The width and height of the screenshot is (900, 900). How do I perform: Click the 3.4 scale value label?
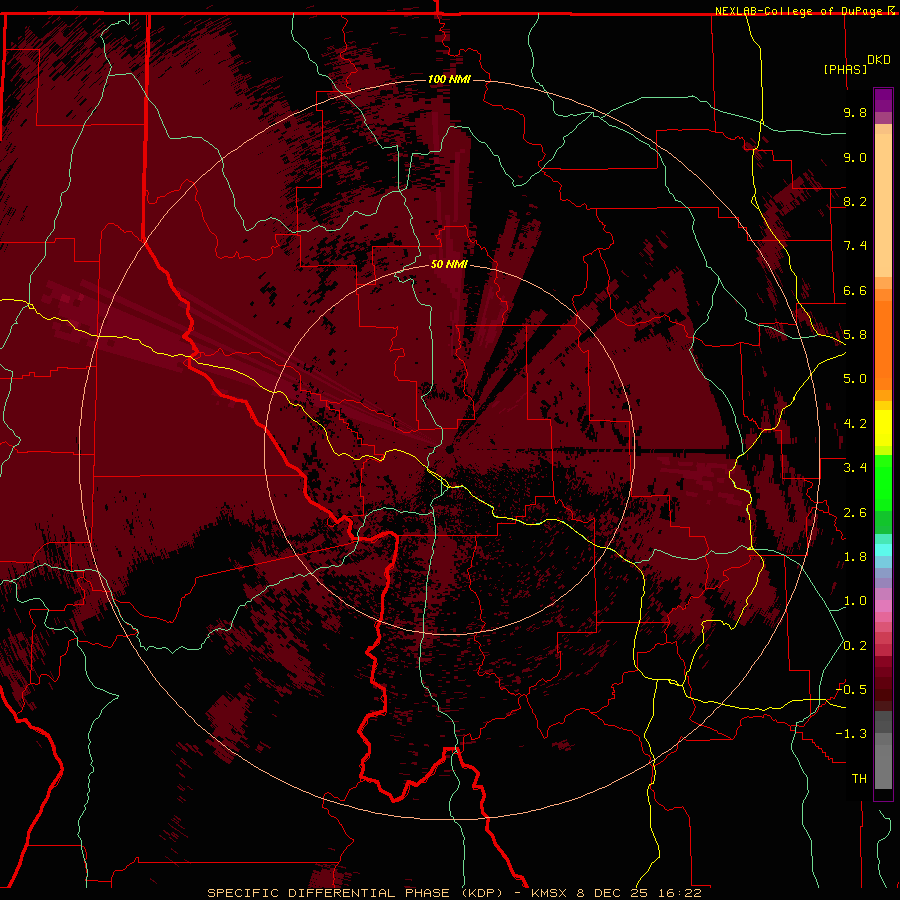point(855,468)
